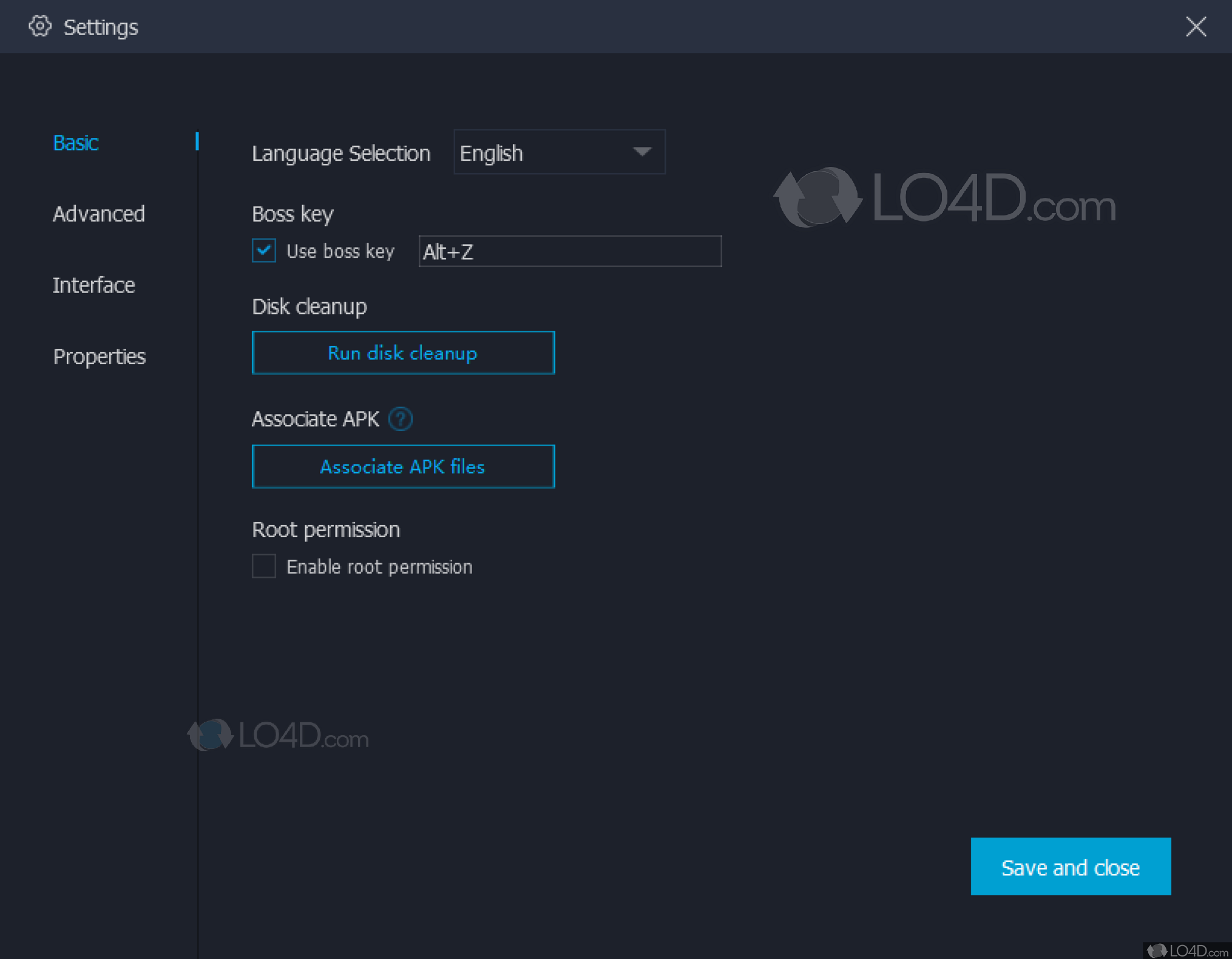Uncheck the Use boss key checkbox

264,251
